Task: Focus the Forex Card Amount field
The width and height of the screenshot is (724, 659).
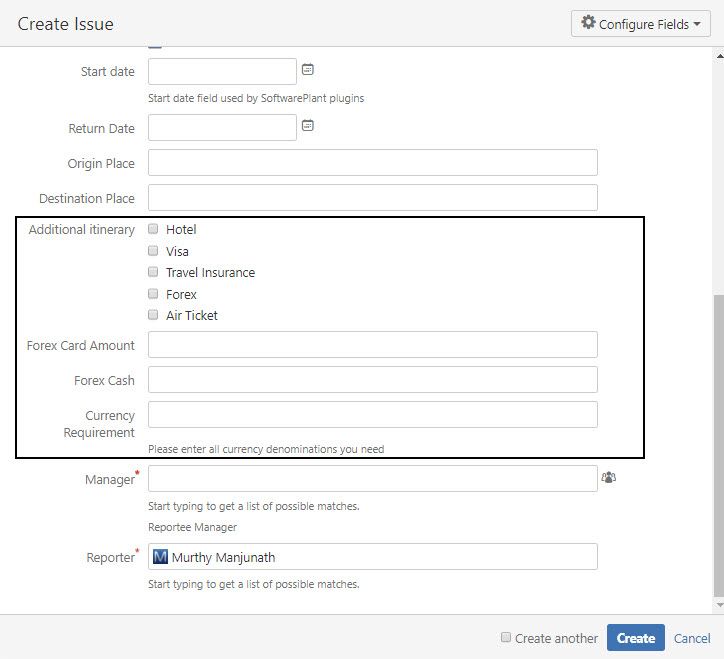Action: pos(373,345)
